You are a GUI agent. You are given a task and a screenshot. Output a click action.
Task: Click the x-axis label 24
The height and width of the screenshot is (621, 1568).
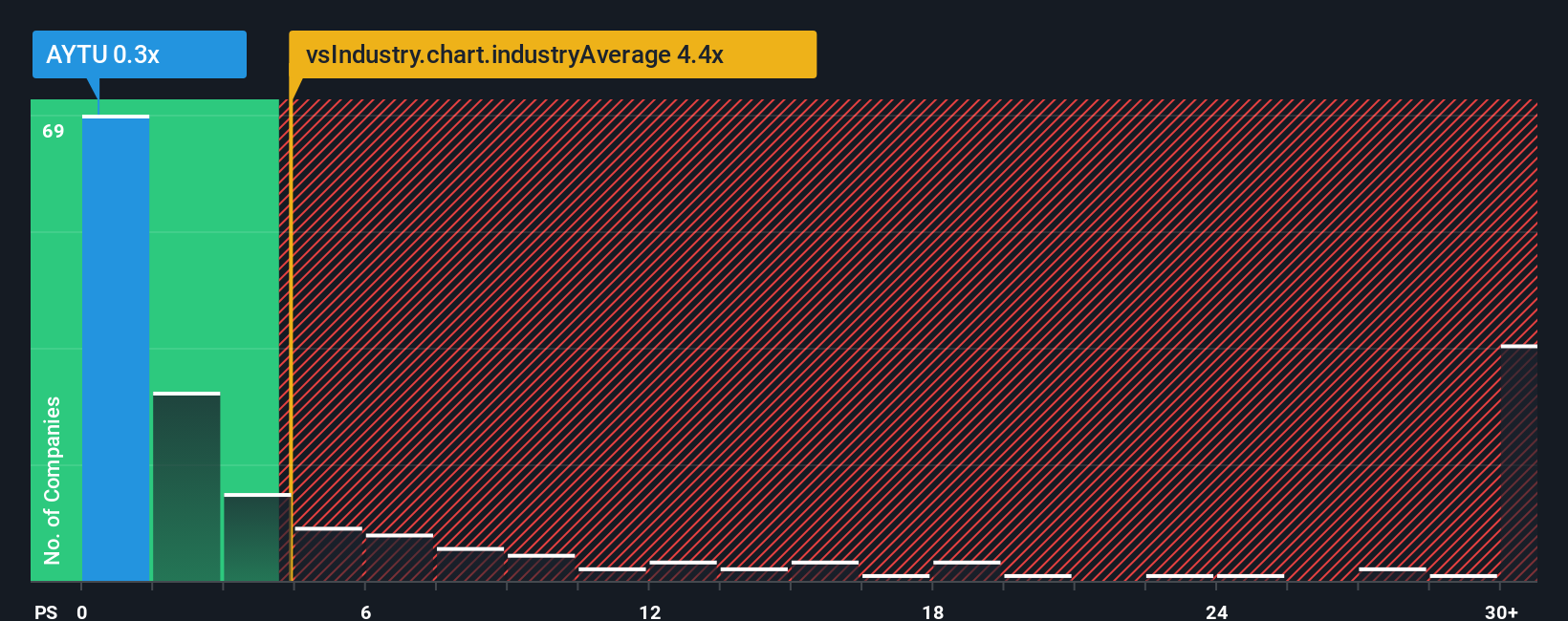point(1216,611)
